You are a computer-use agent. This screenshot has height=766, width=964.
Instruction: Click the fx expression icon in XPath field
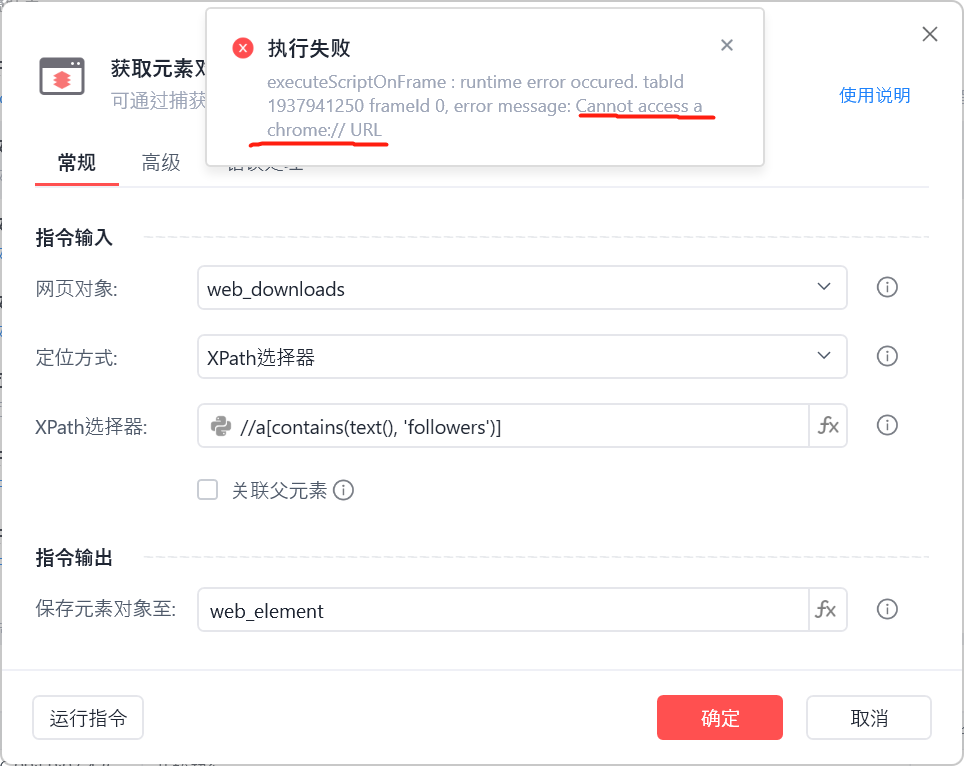[828, 425]
